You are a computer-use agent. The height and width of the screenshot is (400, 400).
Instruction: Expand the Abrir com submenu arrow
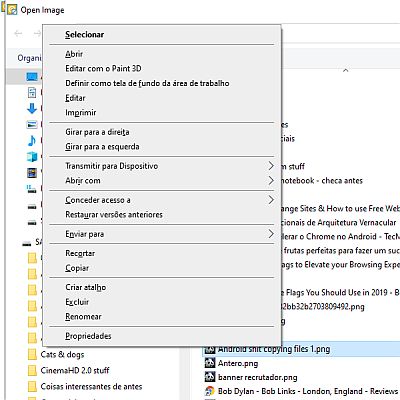point(271,181)
